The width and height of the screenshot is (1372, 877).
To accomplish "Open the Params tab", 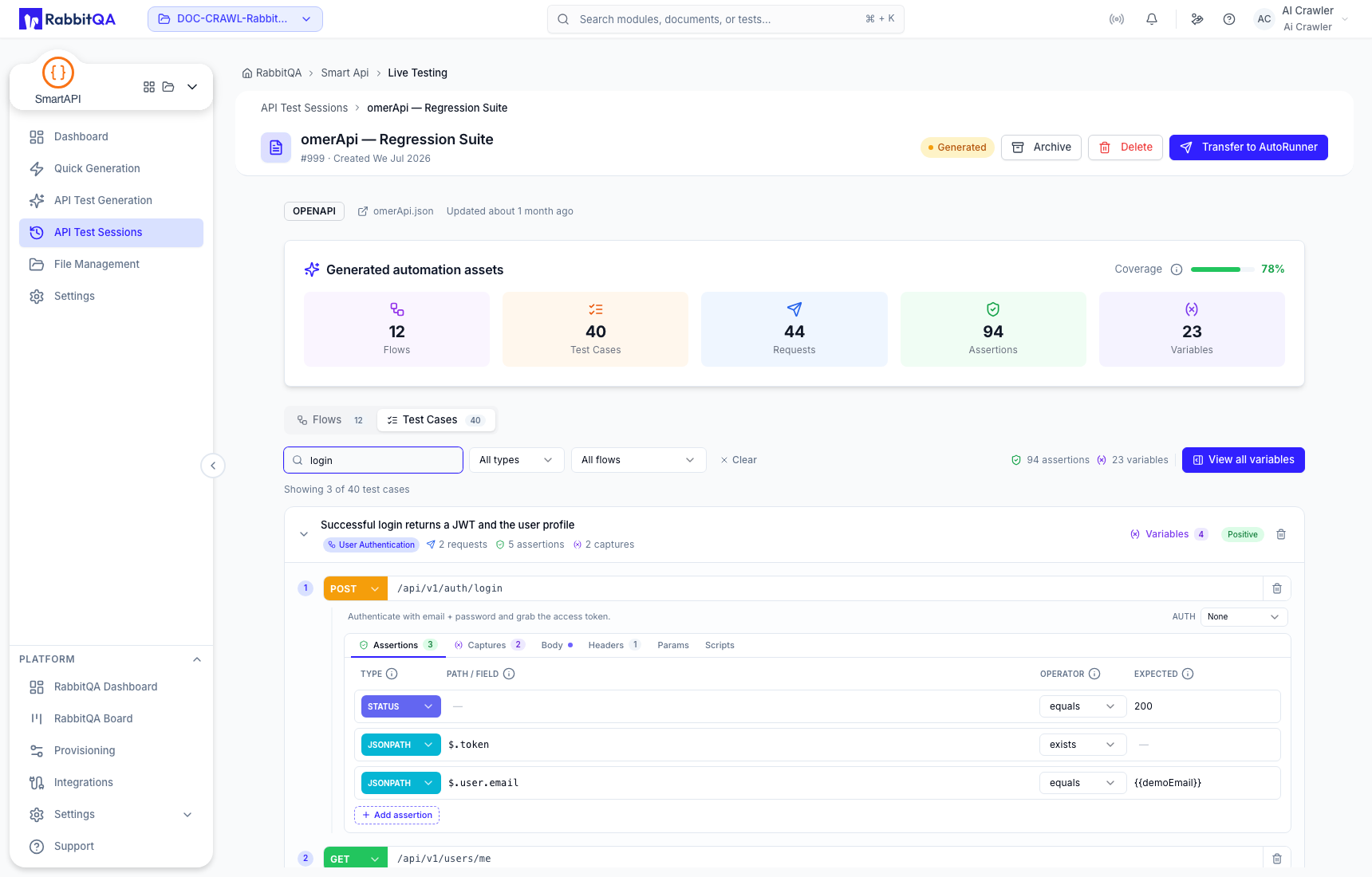I will coord(673,645).
